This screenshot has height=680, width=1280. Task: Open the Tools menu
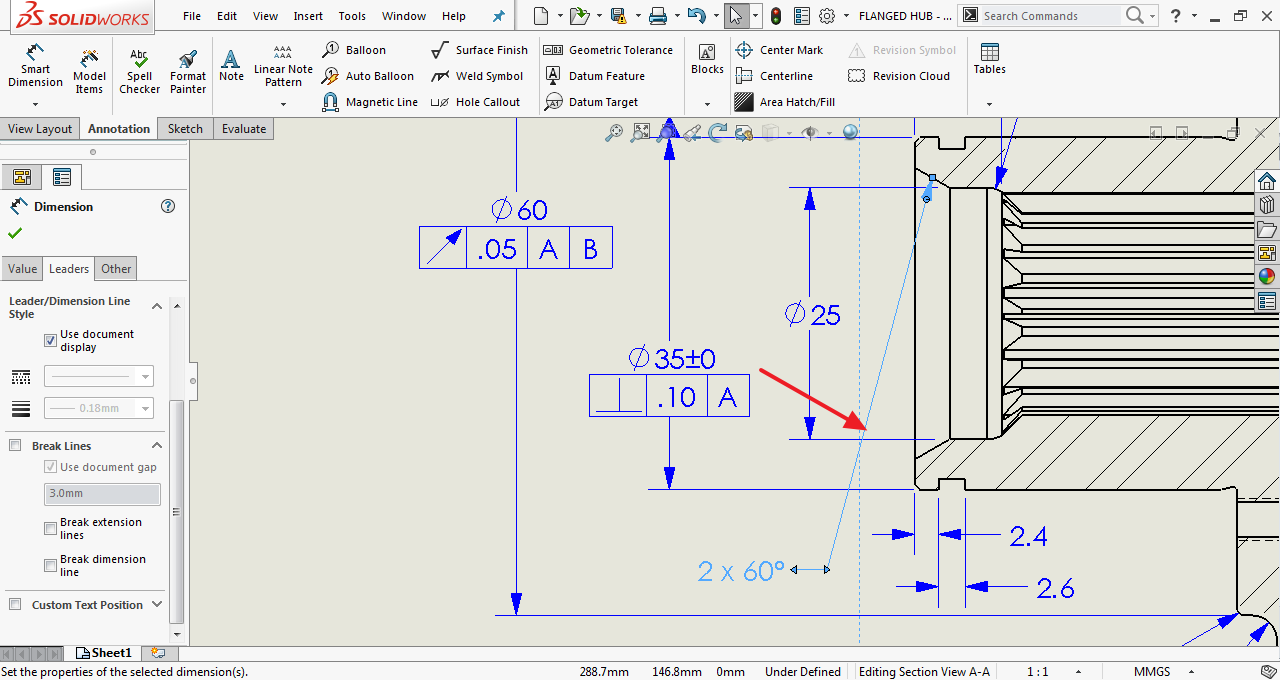[352, 16]
